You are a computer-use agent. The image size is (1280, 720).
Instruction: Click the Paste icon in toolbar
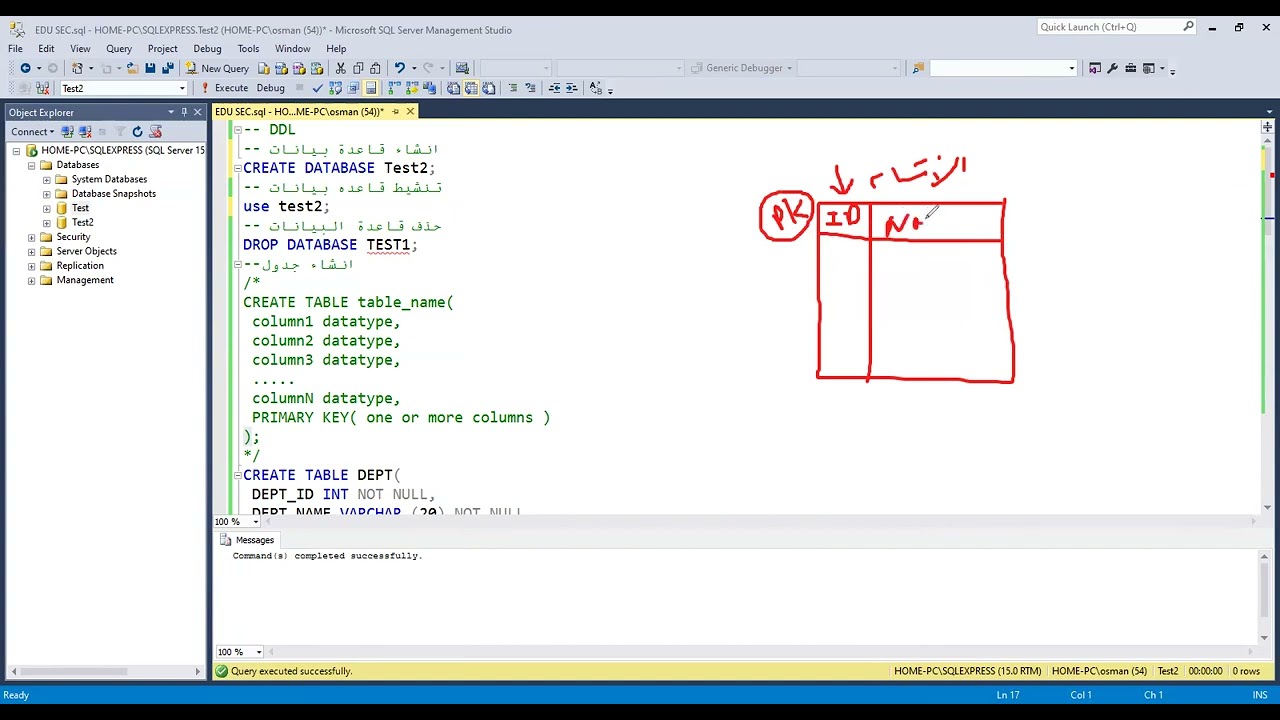[375, 68]
